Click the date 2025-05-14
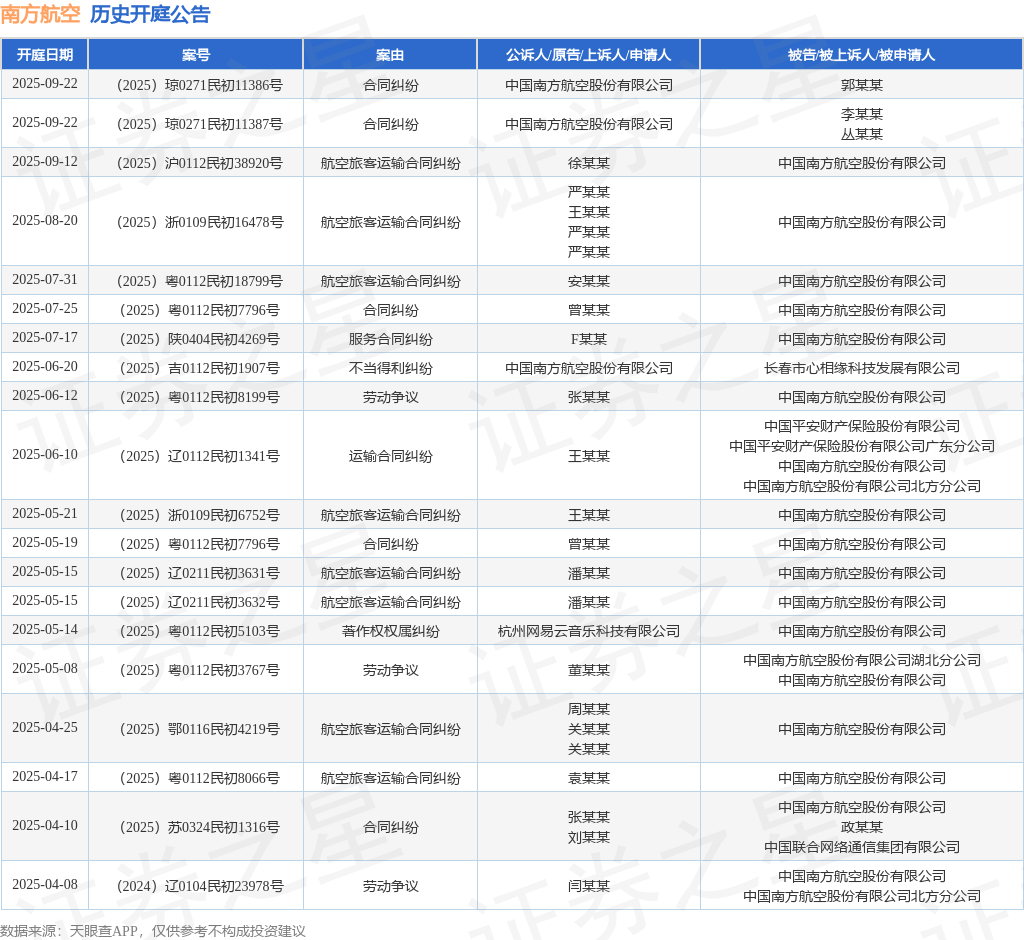The width and height of the screenshot is (1024, 940). point(45,629)
